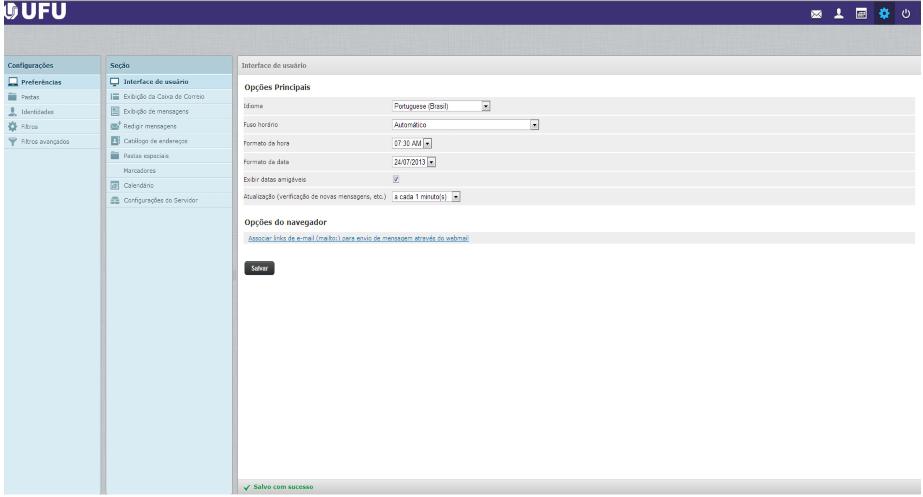923x497 pixels.
Task: Open the Formato da data dropdown
Action: (x=414, y=161)
